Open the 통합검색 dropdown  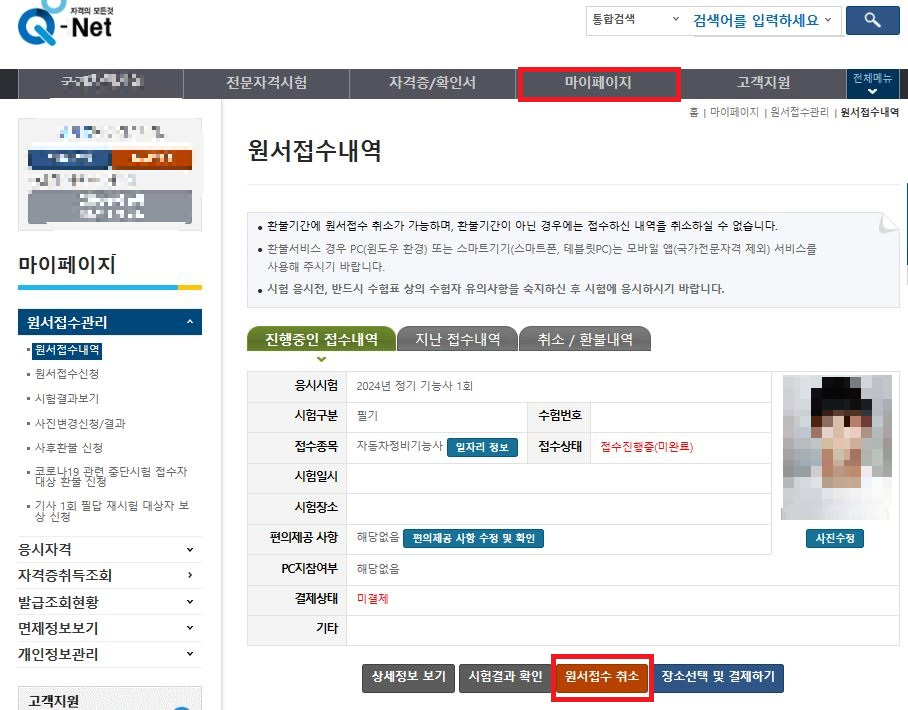pos(633,20)
